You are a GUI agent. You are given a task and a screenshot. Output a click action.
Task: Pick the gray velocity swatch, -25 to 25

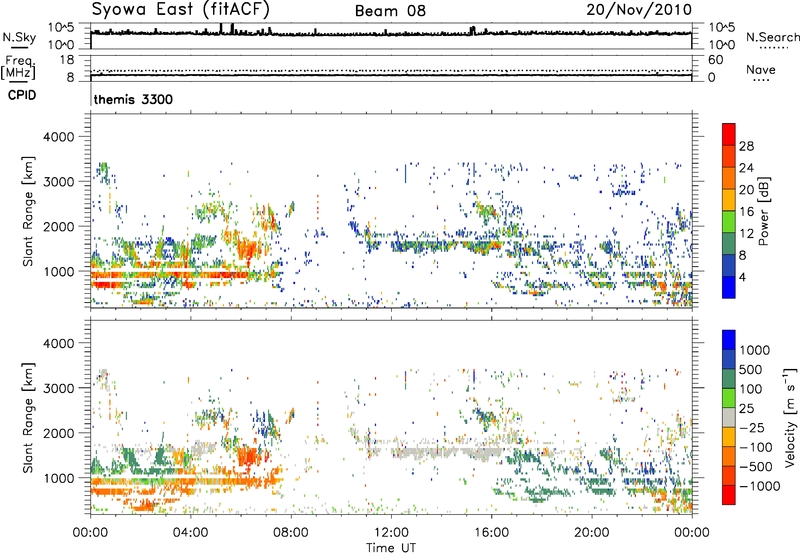(729, 417)
